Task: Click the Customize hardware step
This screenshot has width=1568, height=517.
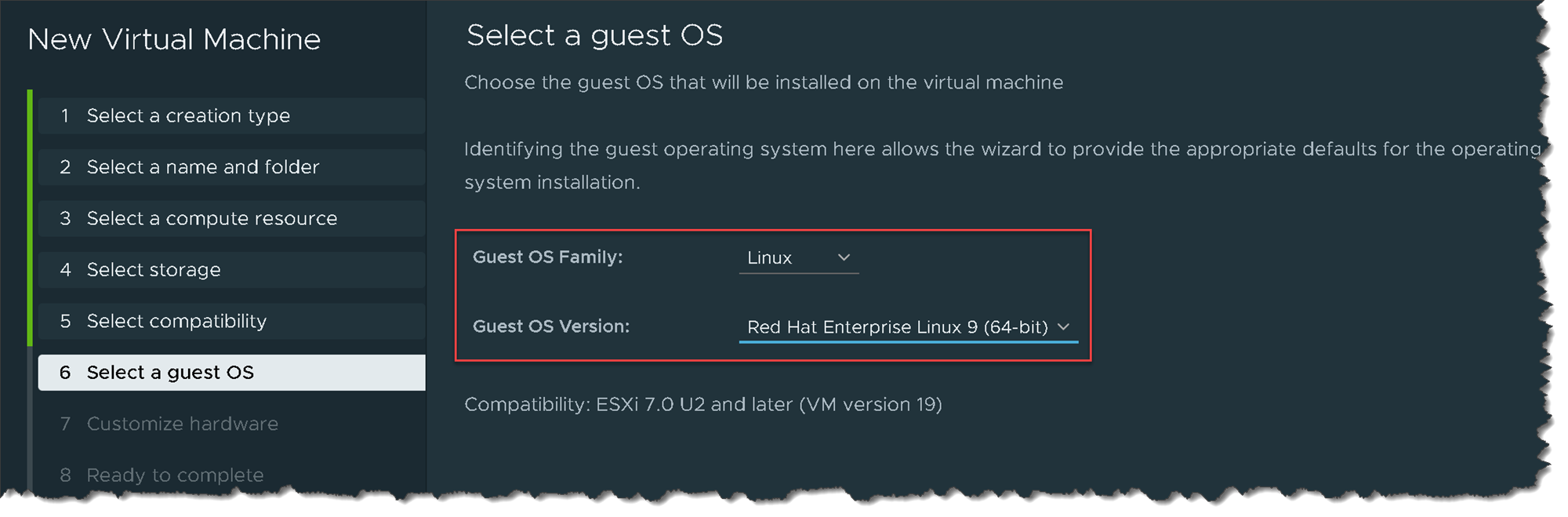Action: pos(182,424)
